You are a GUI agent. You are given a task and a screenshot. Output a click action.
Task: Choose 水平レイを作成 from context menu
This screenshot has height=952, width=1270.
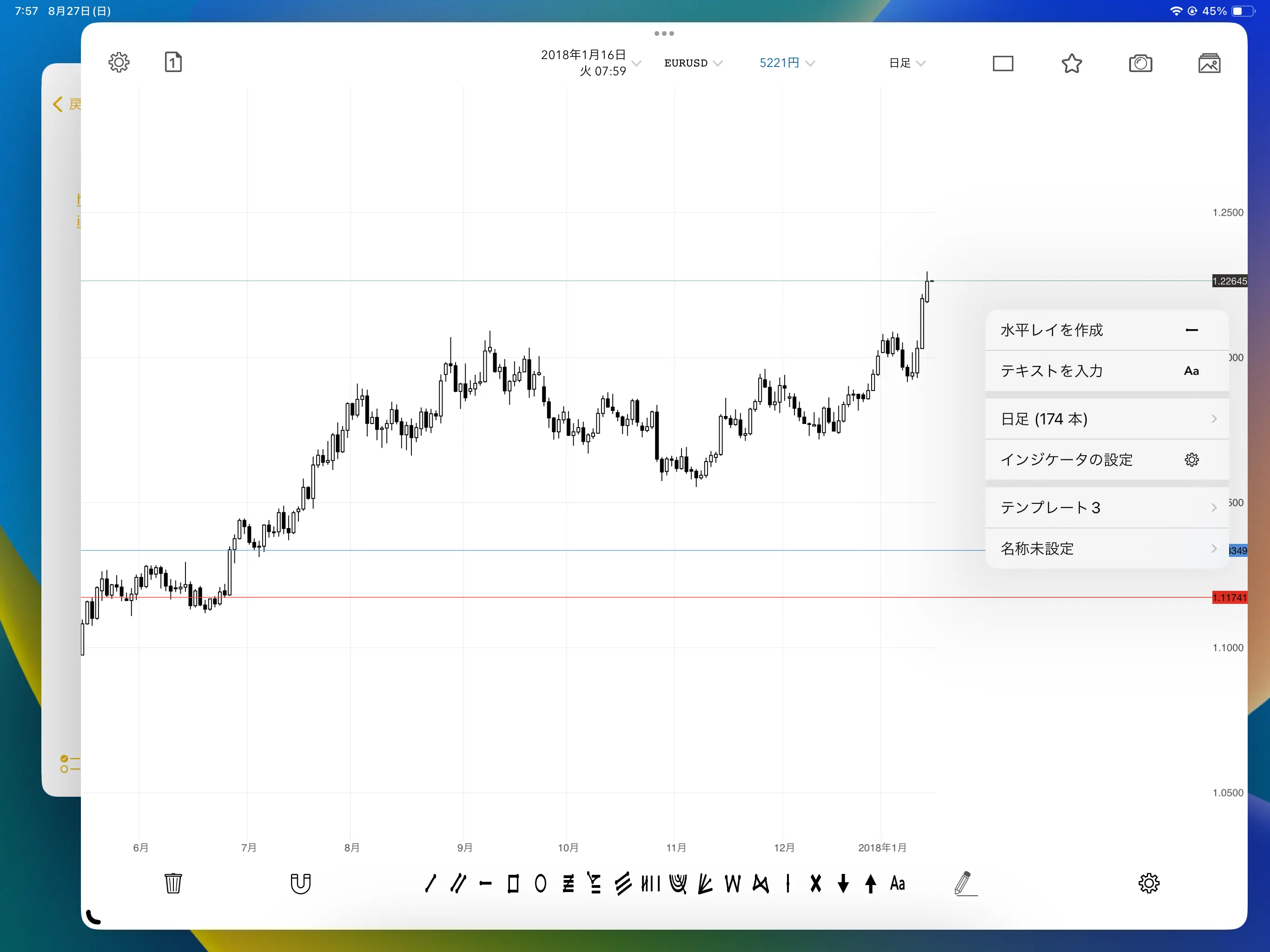(1106, 330)
